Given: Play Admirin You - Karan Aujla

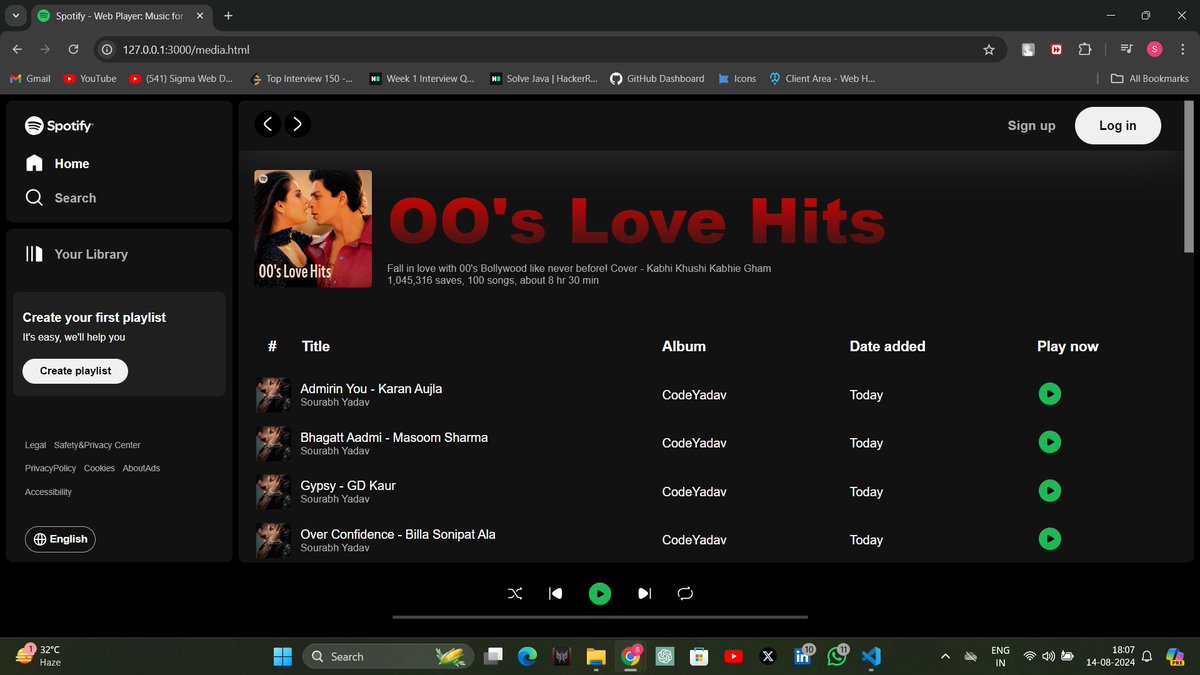Looking at the screenshot, I should [1049, 394].
